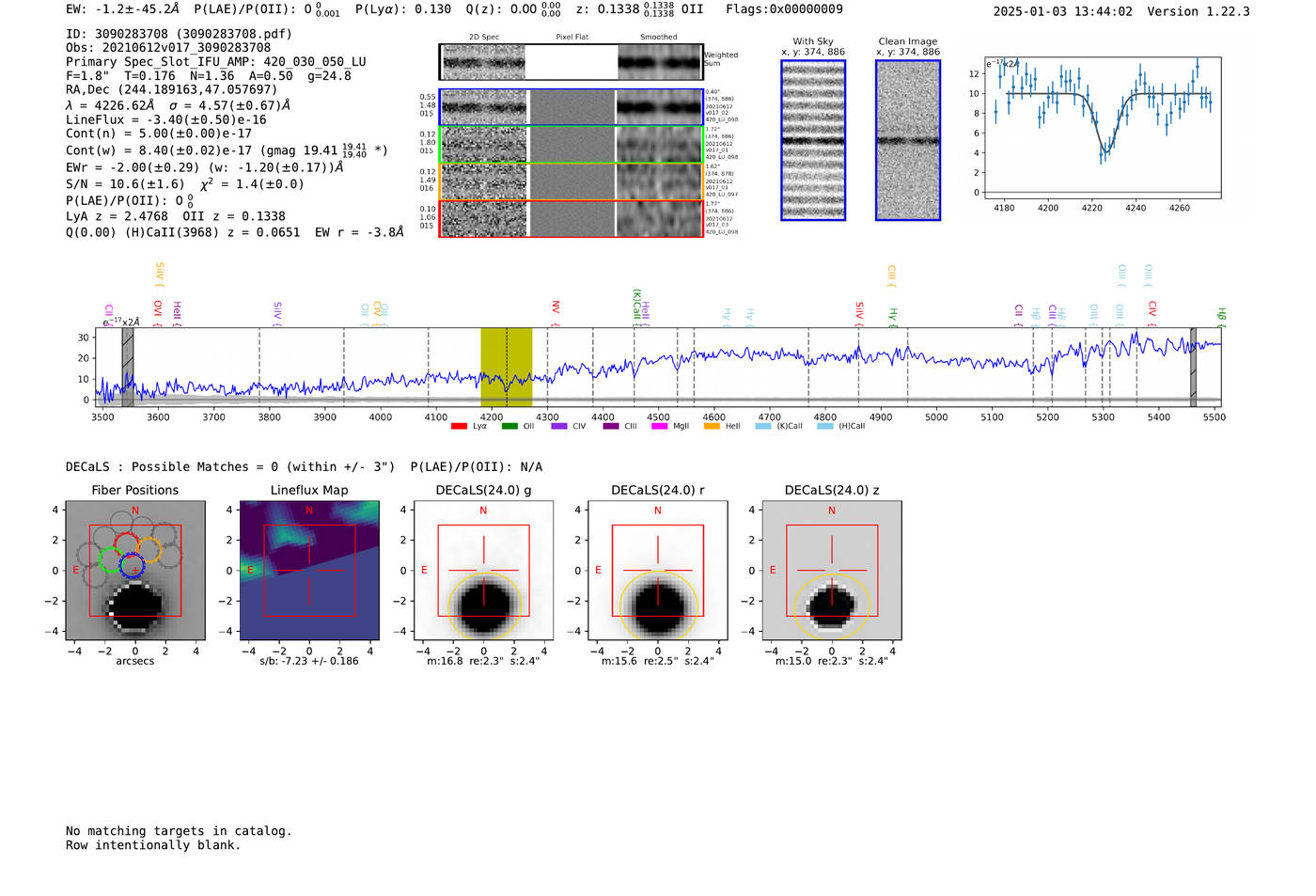Click the magenta MgII legend swatch
Image resolution: width=1316 pixels, height=896 pixels.
(659, 427)
